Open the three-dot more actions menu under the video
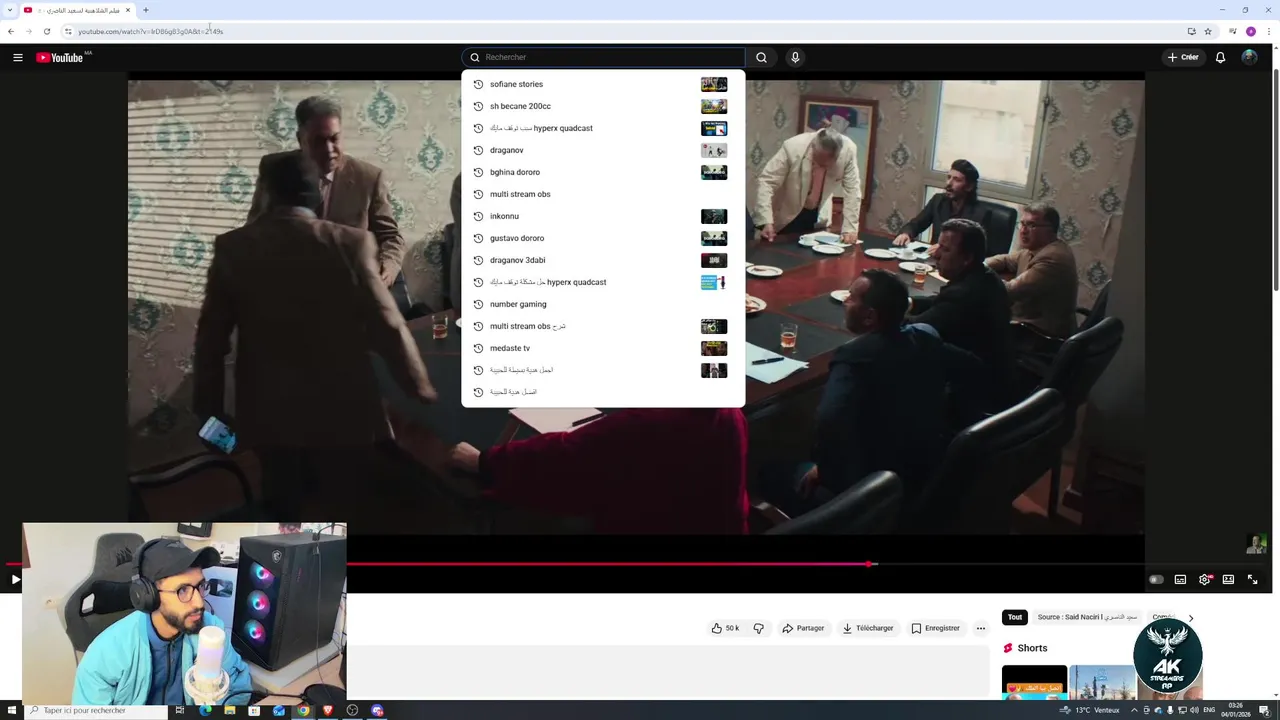1280x720 pixels. point(981,628)
